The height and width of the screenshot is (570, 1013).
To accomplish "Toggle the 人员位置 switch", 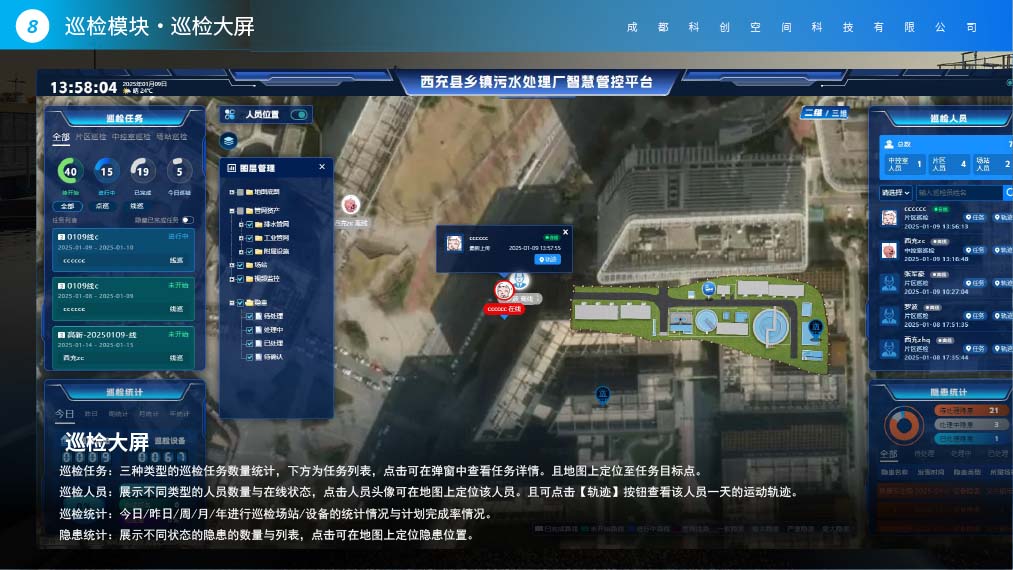I will click(298, 115).
